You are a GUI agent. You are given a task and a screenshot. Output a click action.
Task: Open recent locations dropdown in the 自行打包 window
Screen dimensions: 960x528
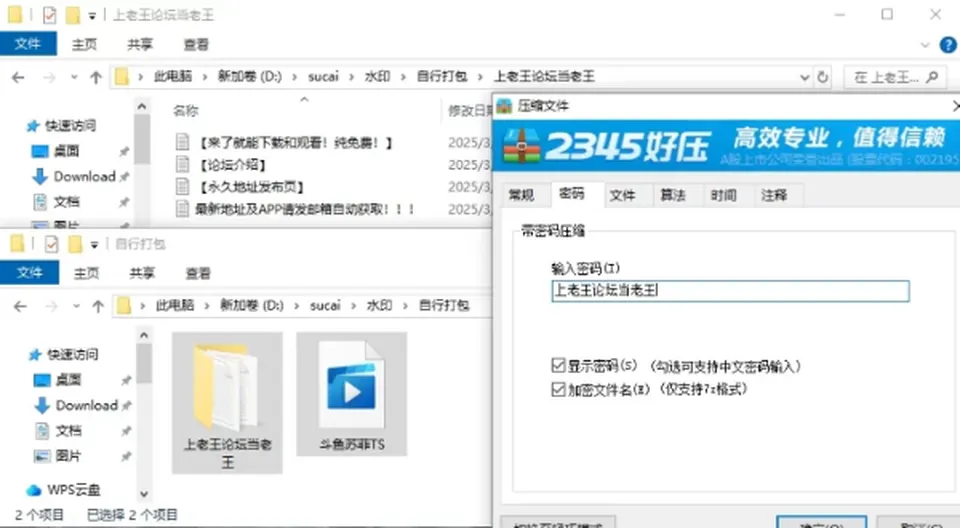click(x=77, y=306)
